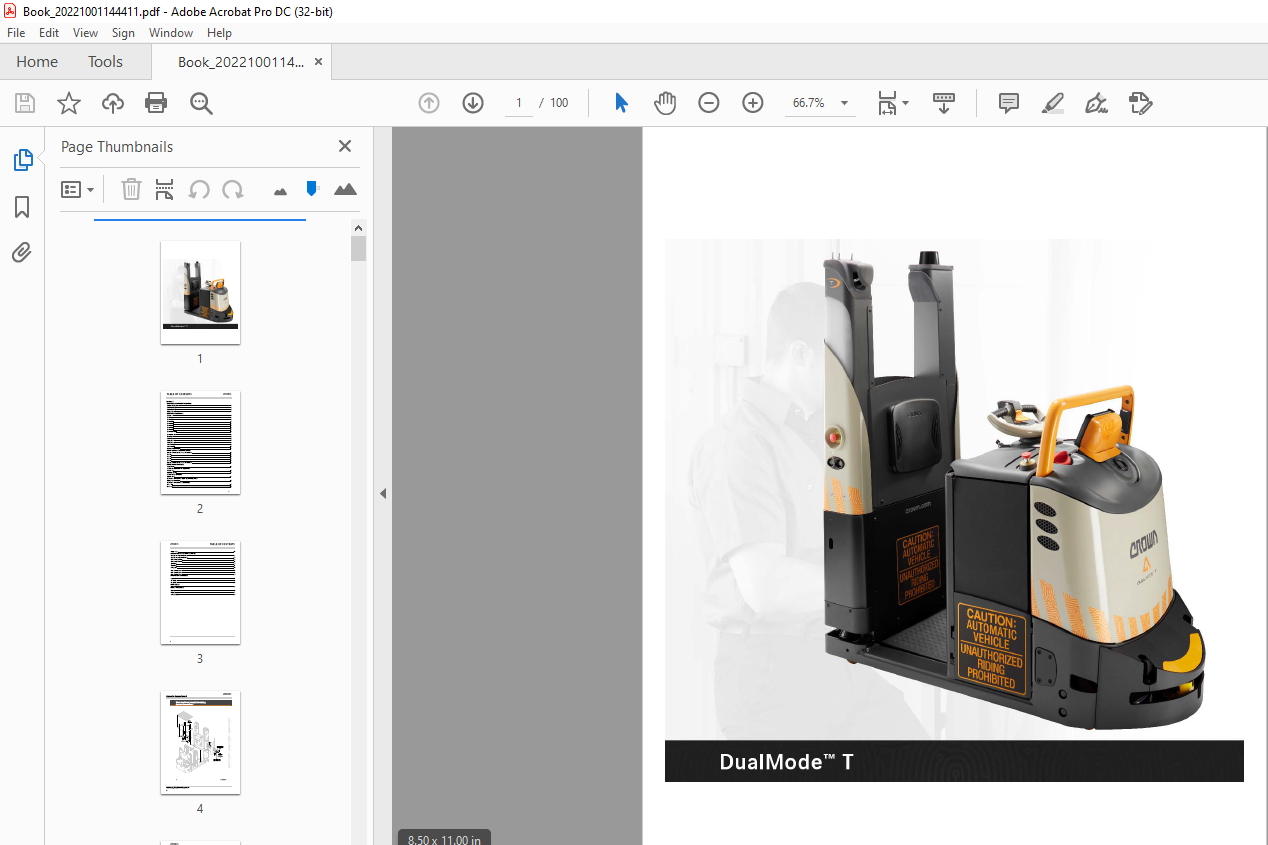1268x845 pixels.
Task: Click the upload to cloud icon
Action: (x=113, y=103)
